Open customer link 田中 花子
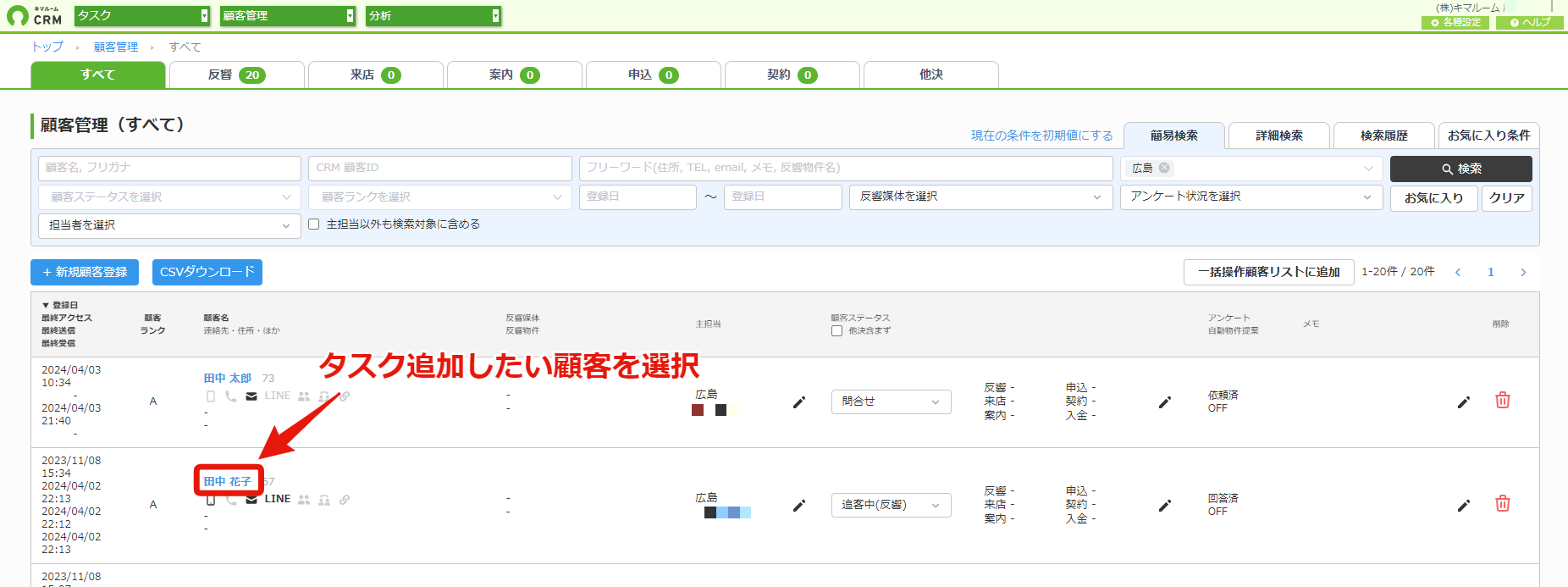The image size is (1568, 587). pyautogui.click(x=228, y=481)
